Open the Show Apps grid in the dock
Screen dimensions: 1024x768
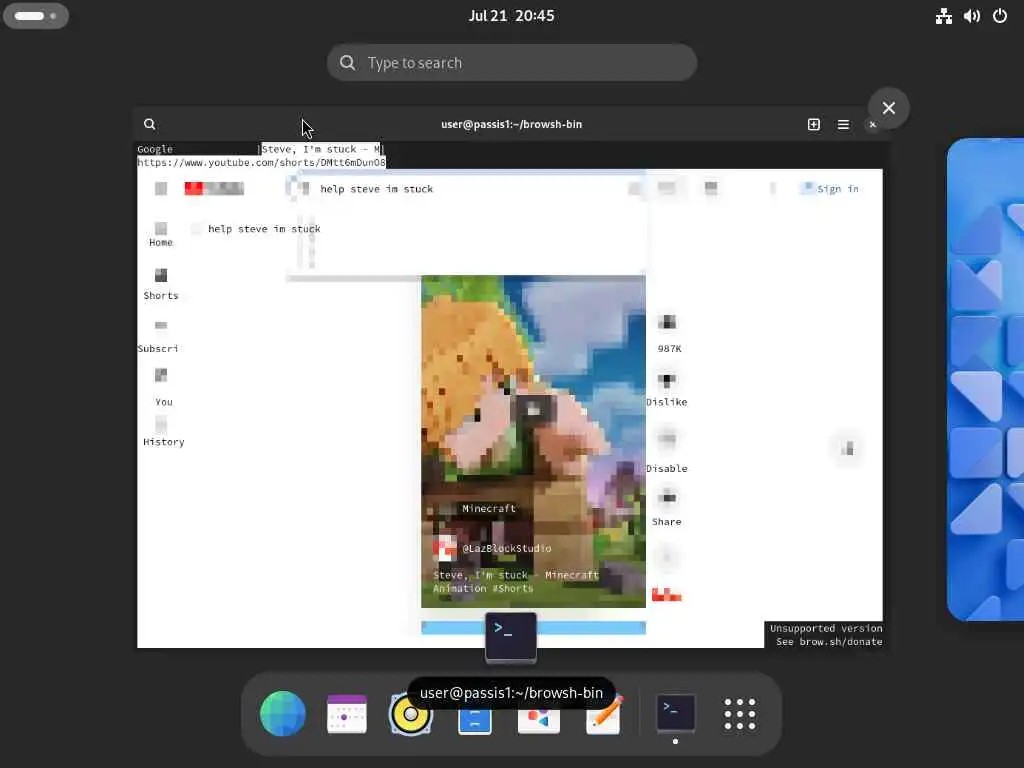point(739,713)
